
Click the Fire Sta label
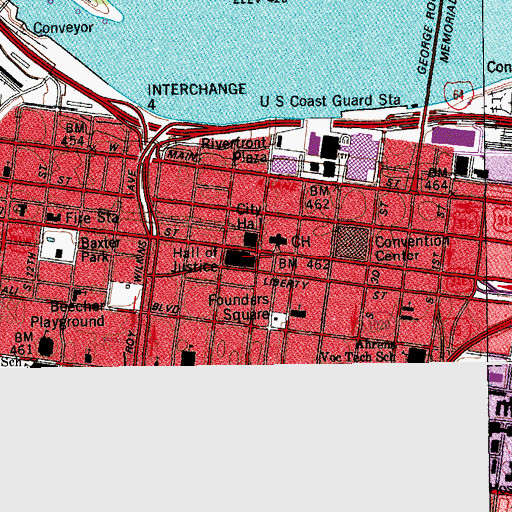pos(92,218)
